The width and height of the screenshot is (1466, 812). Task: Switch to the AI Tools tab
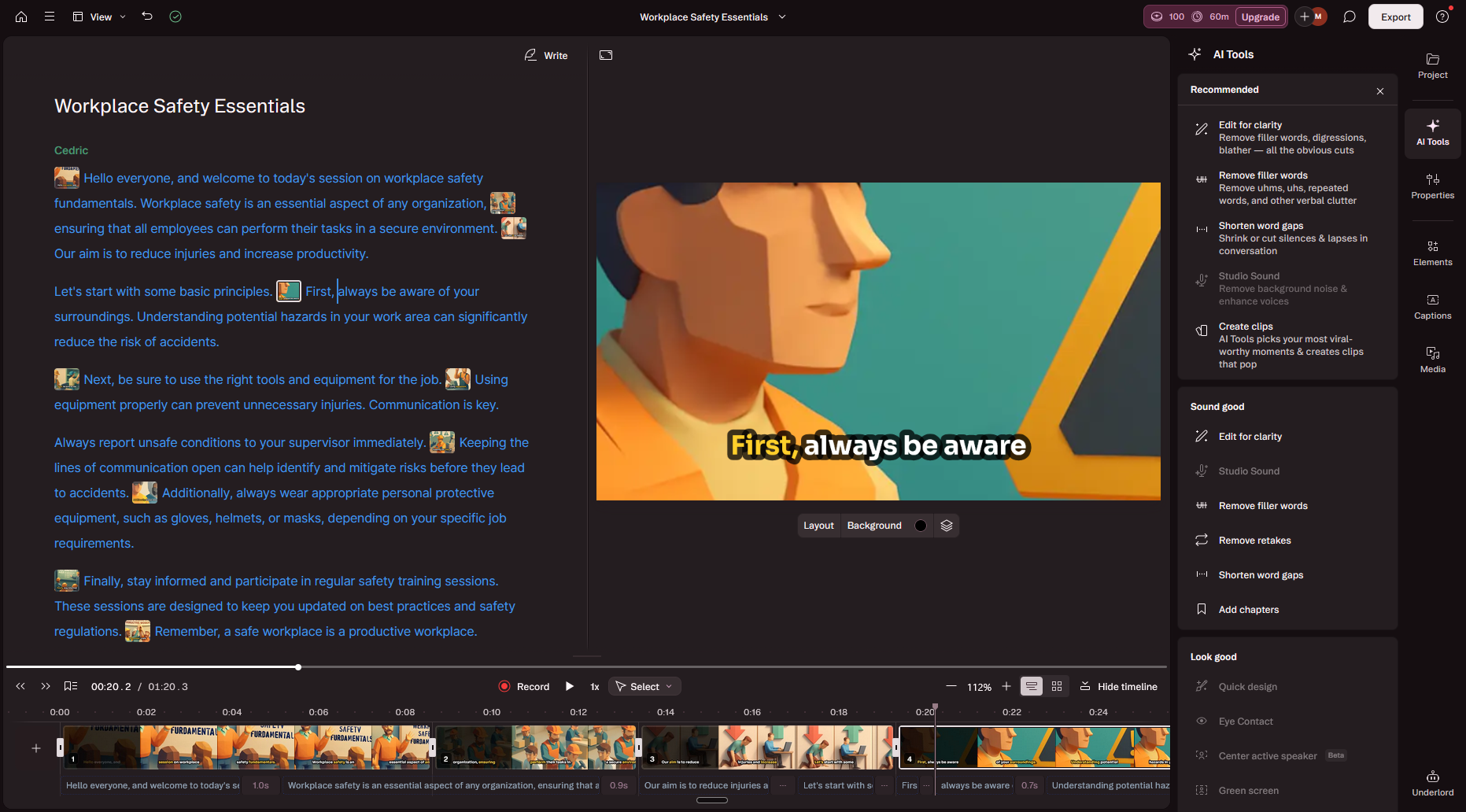tap(1432, 133)
